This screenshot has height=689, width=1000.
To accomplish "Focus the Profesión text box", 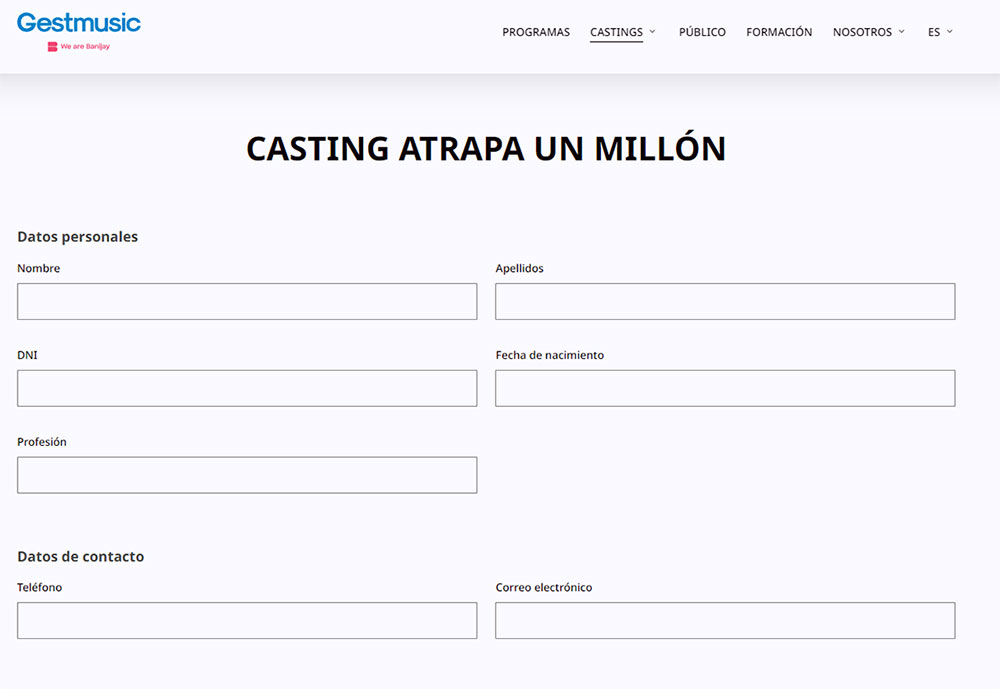I will [x=247, y=475].
